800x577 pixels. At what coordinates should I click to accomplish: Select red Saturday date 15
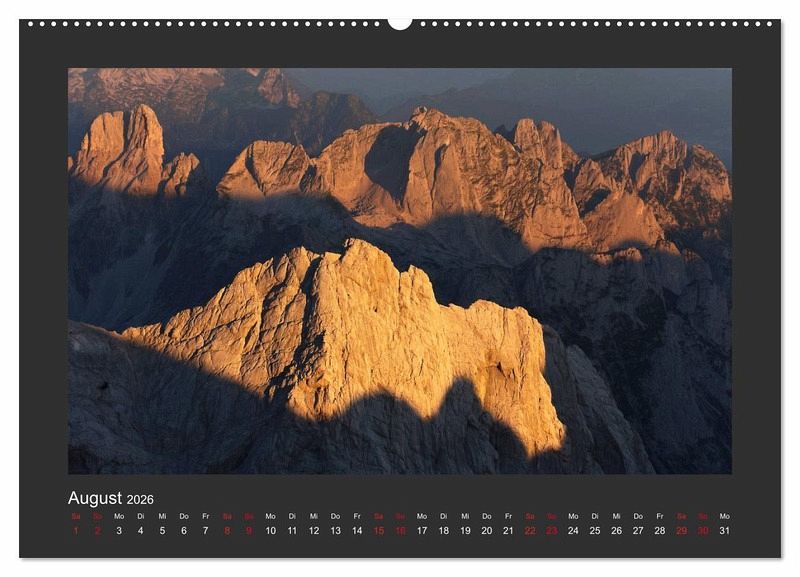378,530
